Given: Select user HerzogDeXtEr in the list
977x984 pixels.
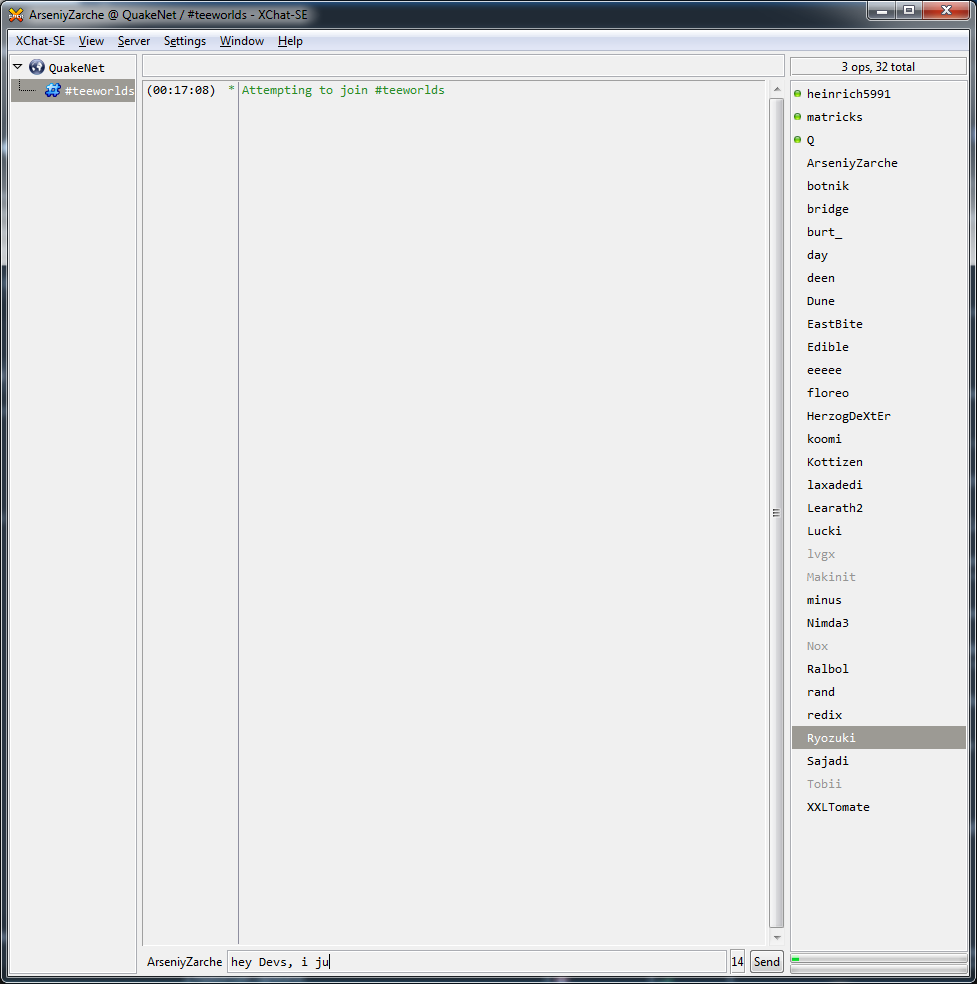Looking at the screenshot, I should coord(878,416).
